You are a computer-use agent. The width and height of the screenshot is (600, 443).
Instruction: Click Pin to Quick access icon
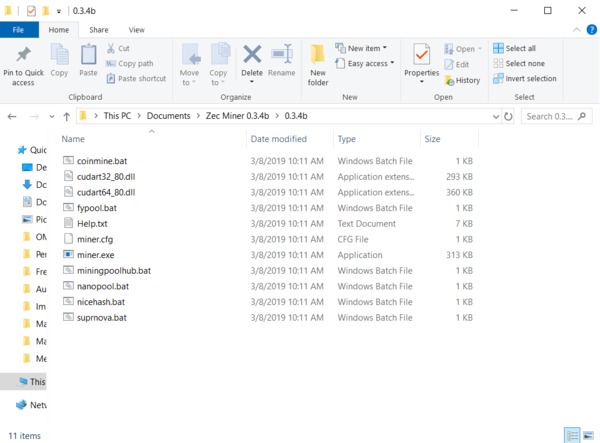(x=23, y=55)
